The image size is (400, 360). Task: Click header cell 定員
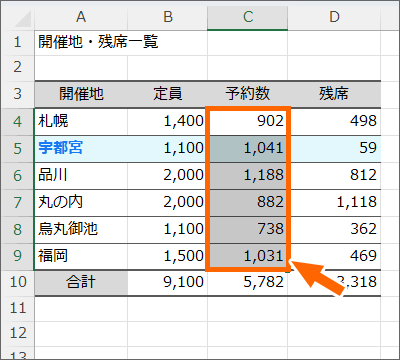click(168, 94)
